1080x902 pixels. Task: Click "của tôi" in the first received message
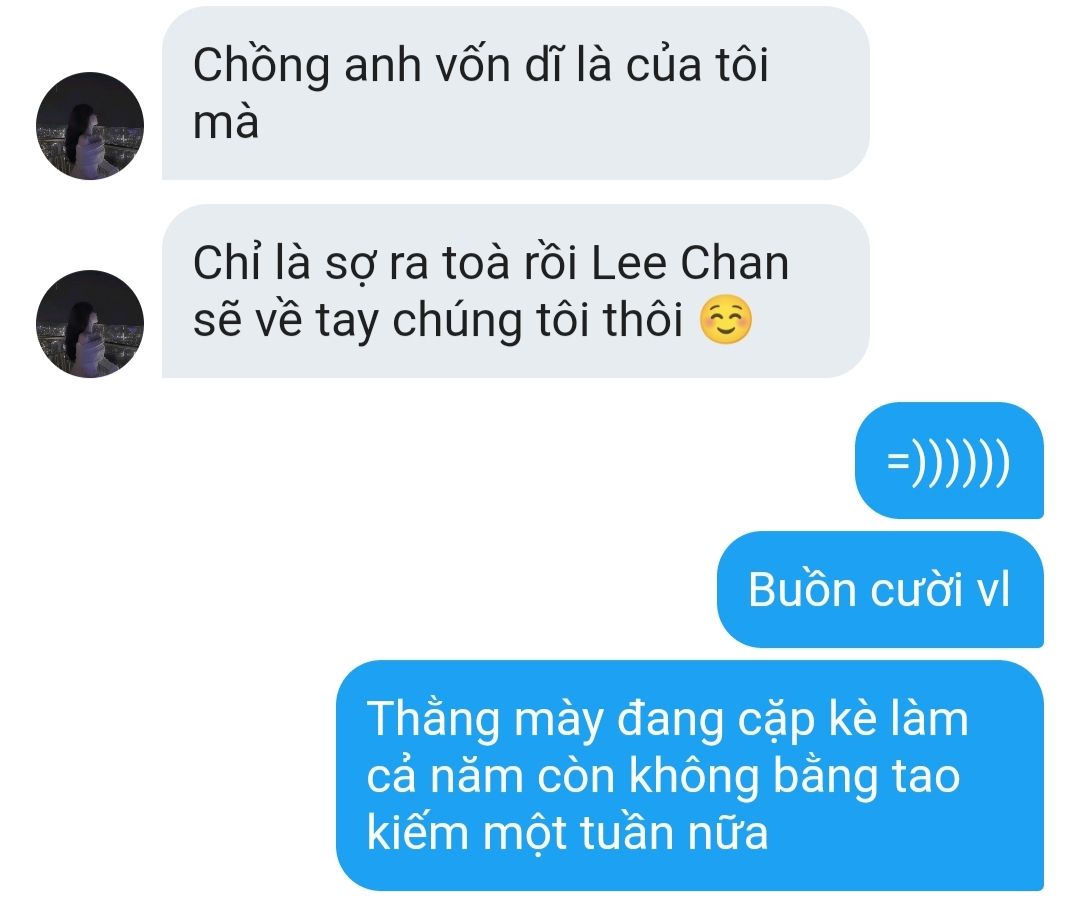click(x=697, y=65)
